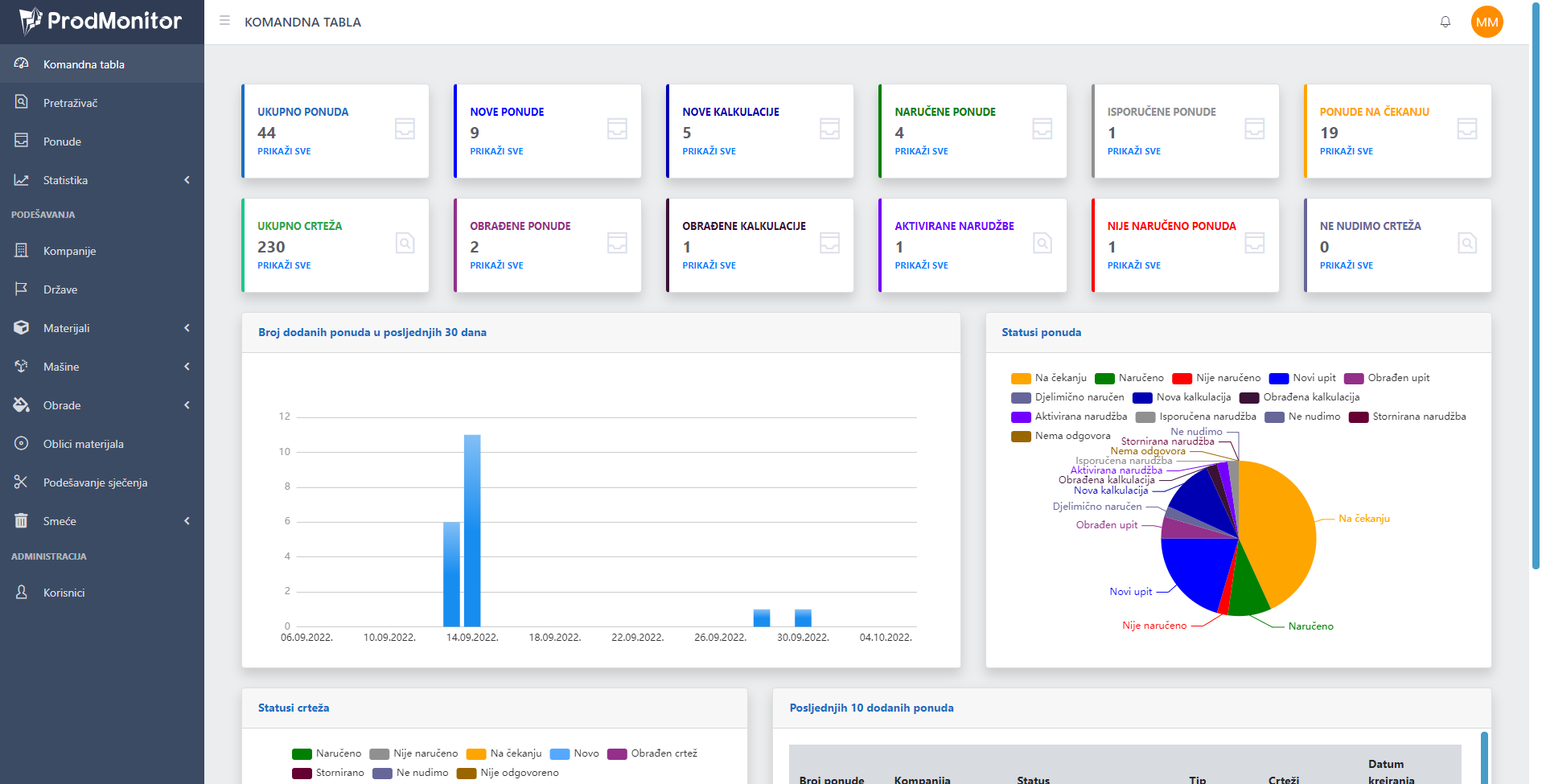Image resolution: width=1542 pixels, height=784 pixels.
Task: Click the scissors icon for Podešavanje sječenja
Action: [22, 482]
